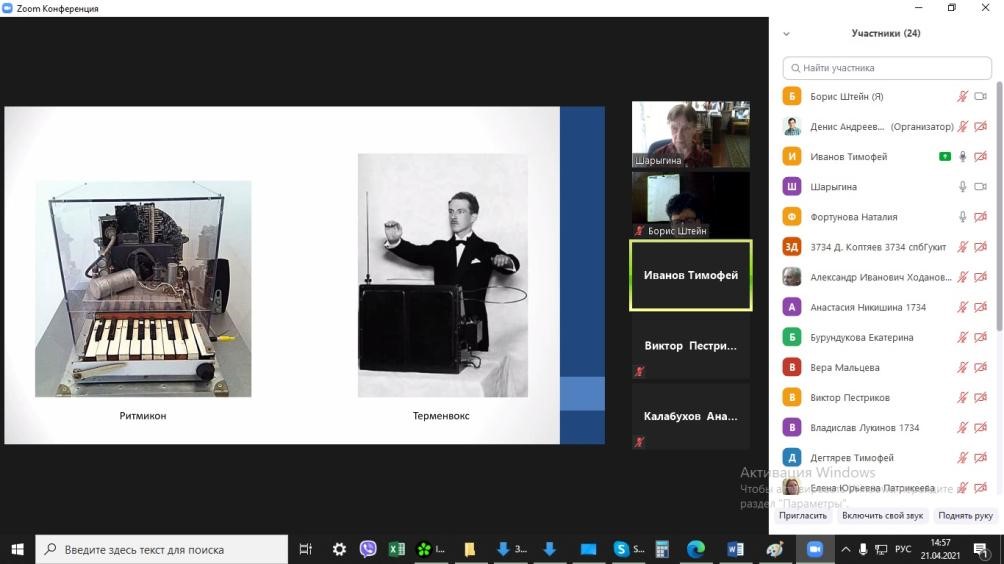Click muted mic icon for Бурундукова Екатерина
This screenshot has width=1004, height=564.
[x=962, y=337]
